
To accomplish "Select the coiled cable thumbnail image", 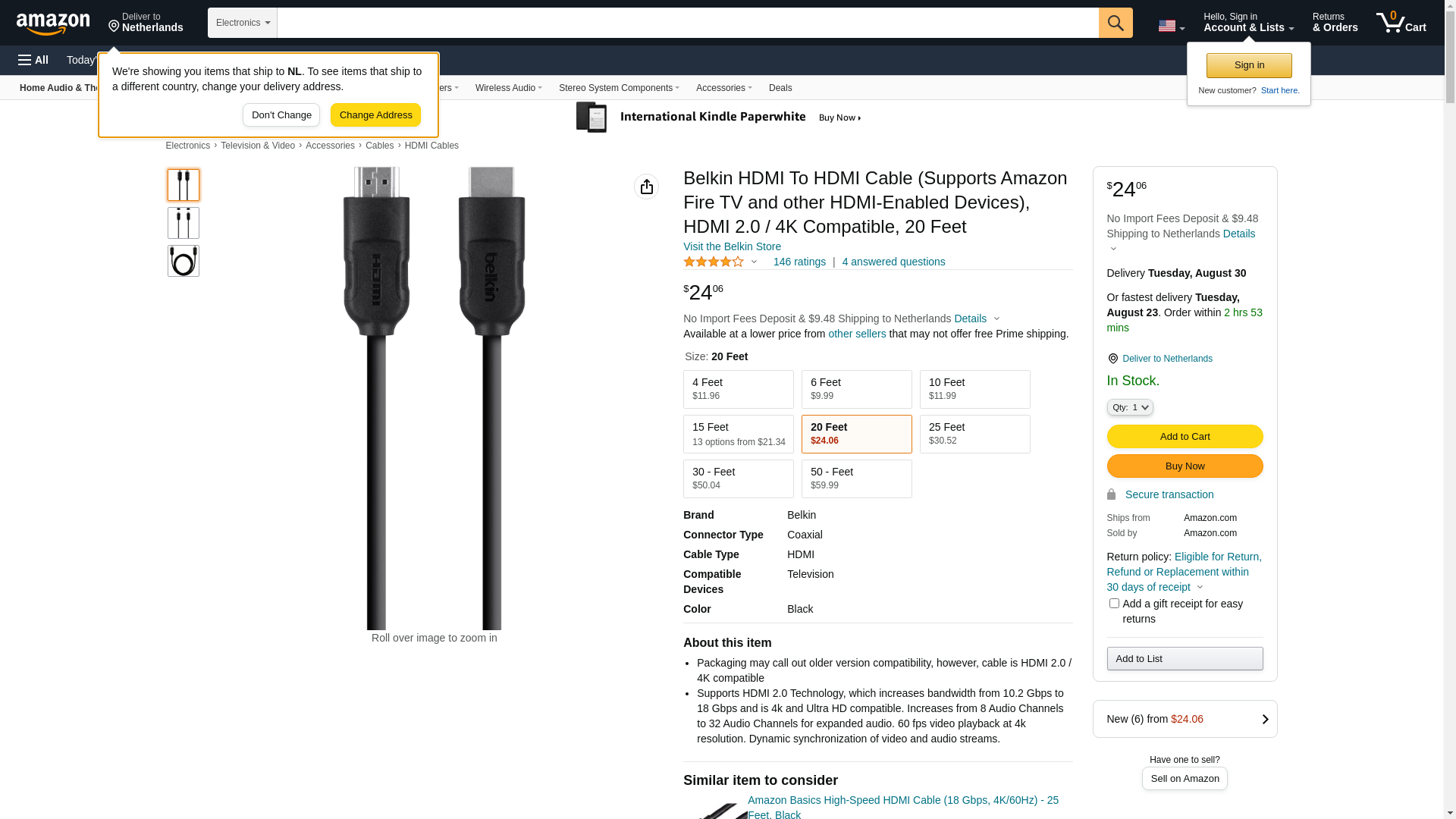I will (184, 261).
